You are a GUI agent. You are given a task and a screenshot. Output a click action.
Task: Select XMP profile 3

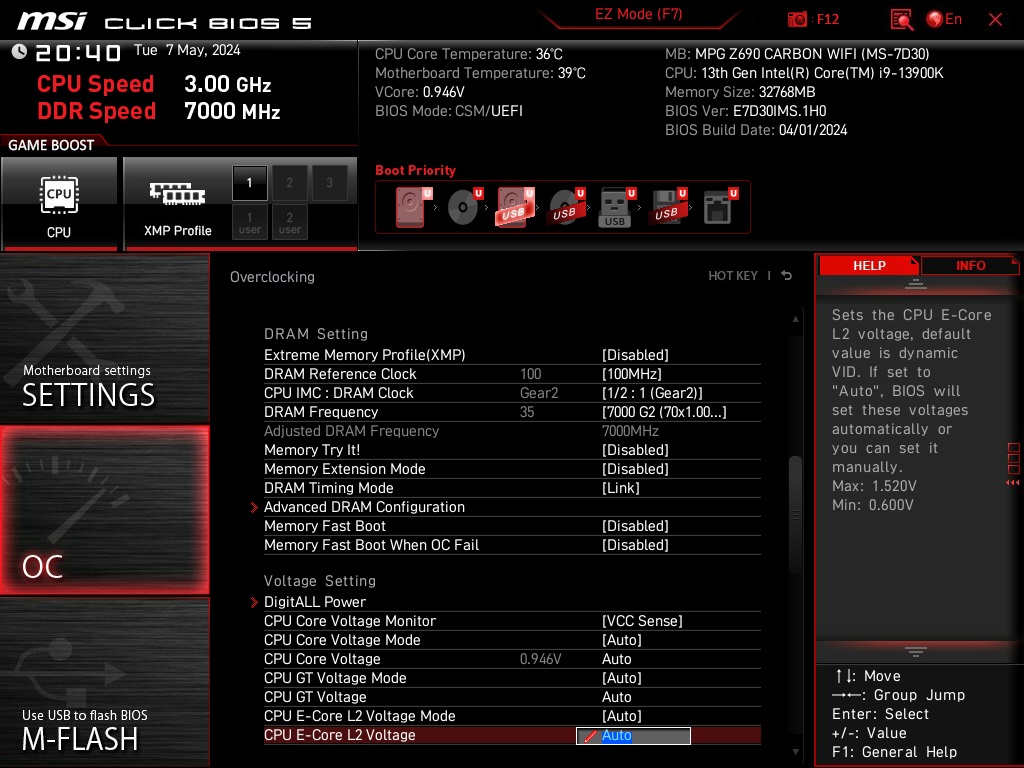click(329, 183)
